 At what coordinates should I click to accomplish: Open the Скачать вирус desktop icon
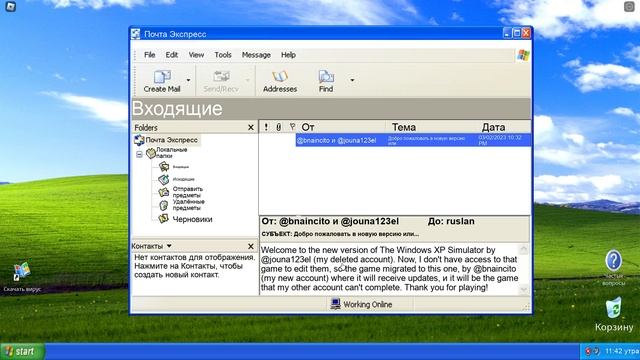(x=22, y=272)
